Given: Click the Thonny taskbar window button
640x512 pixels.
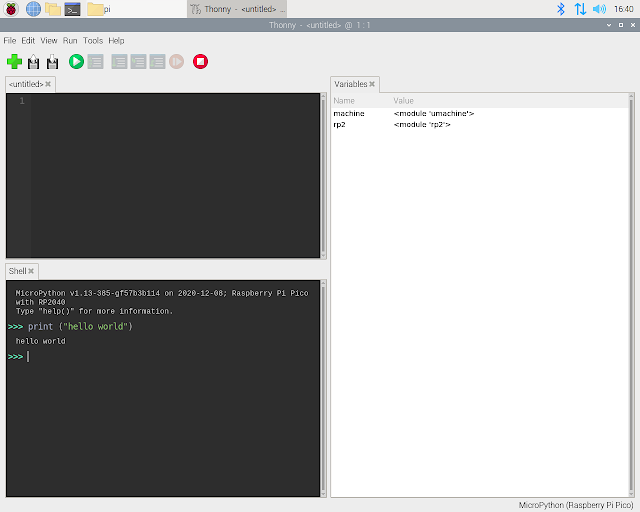Looking at the screenshot, I should point(237,9).
